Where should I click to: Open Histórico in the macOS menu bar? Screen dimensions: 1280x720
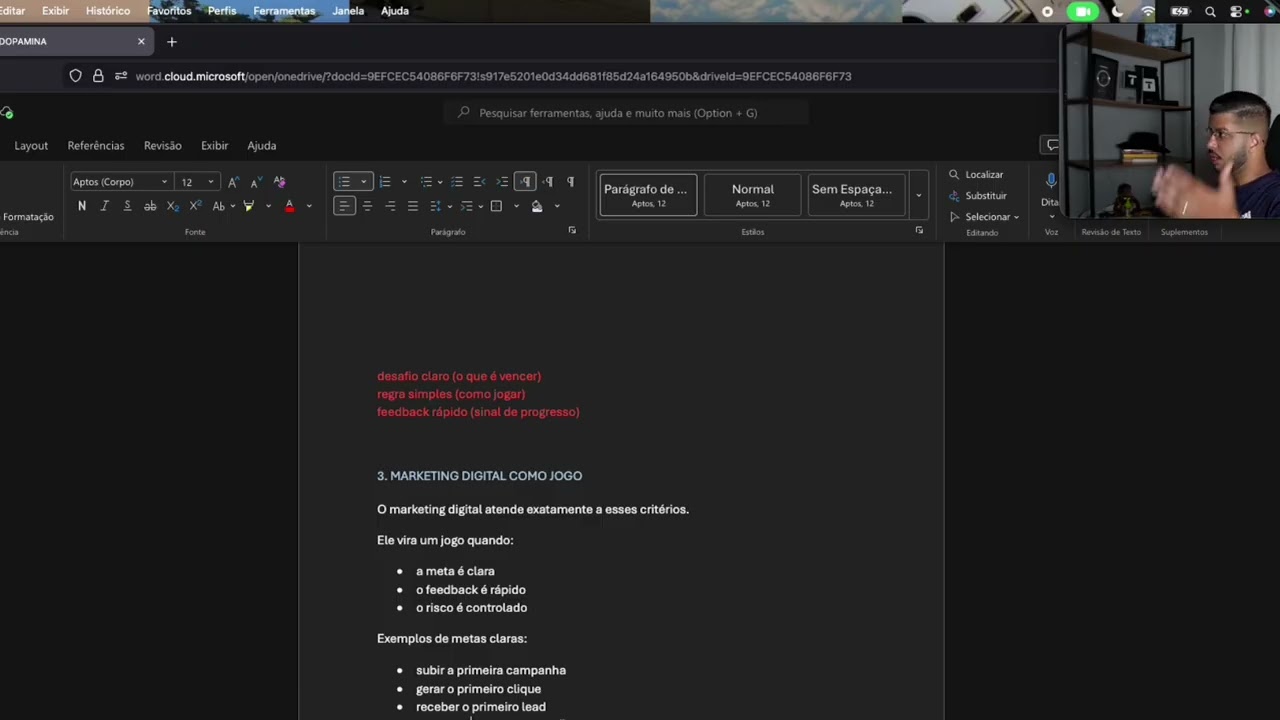[108, 11]
